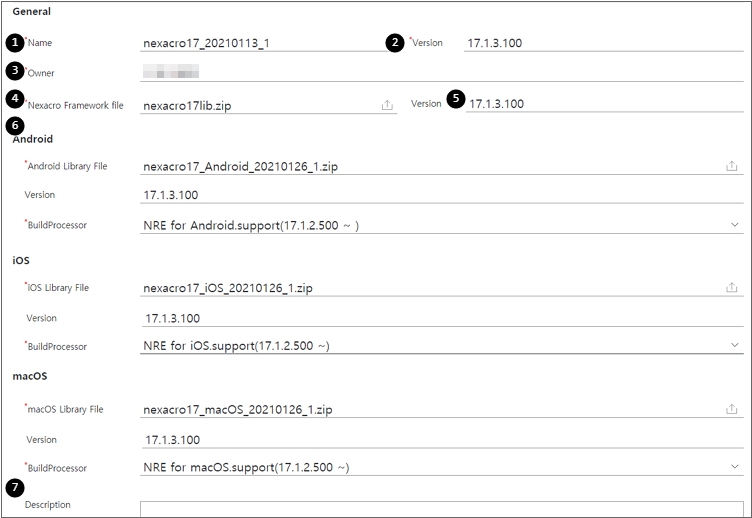752x518 pixels.
Task: Click the macOS Version field
Action: point(443,439)
